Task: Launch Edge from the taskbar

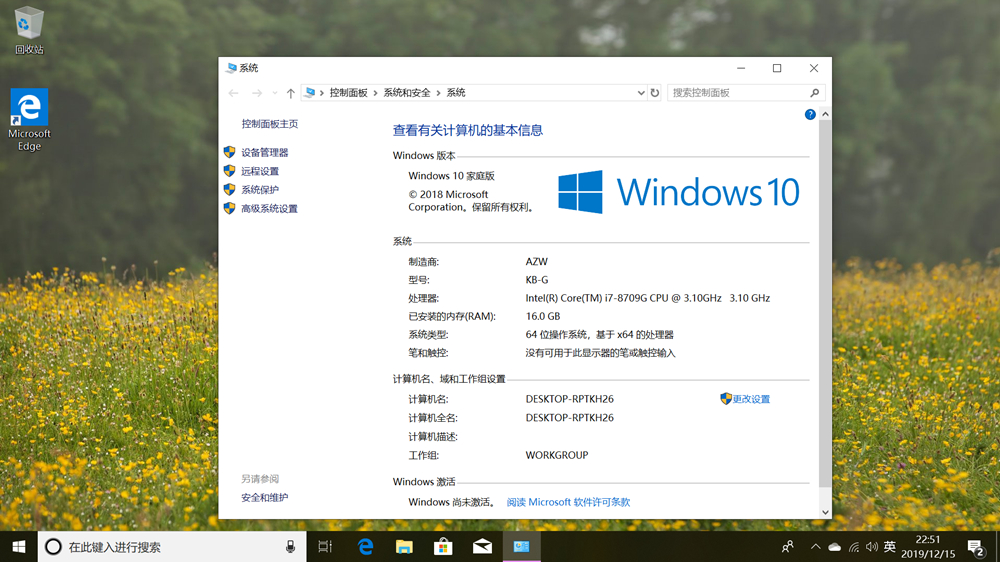Action: click(365, 547)
